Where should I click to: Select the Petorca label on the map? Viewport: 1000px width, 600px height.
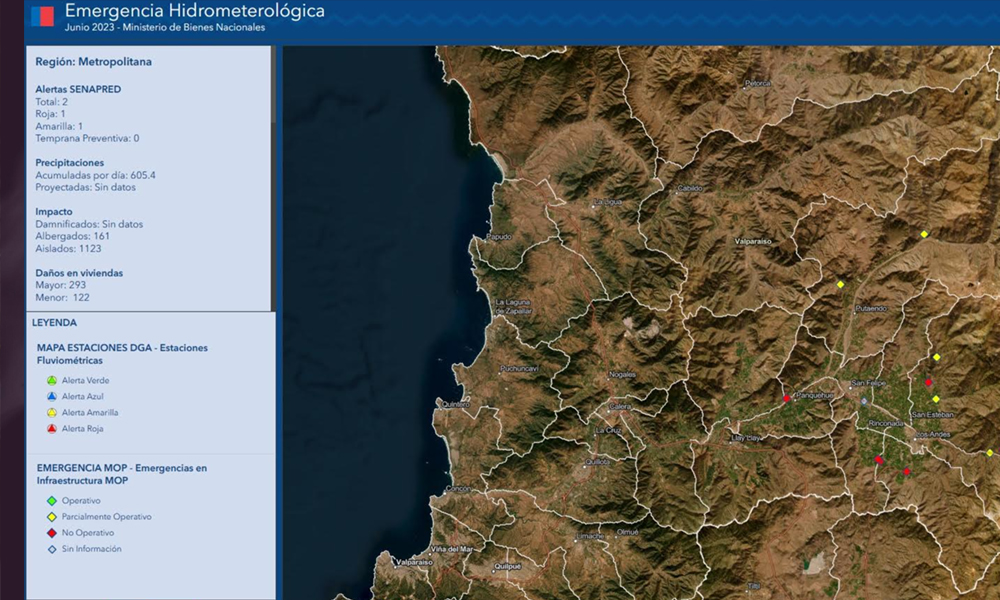[x=758, y=84]
